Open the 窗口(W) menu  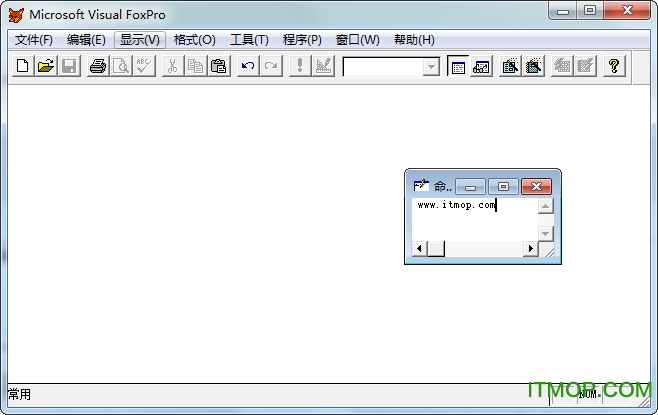coord(358,40)
